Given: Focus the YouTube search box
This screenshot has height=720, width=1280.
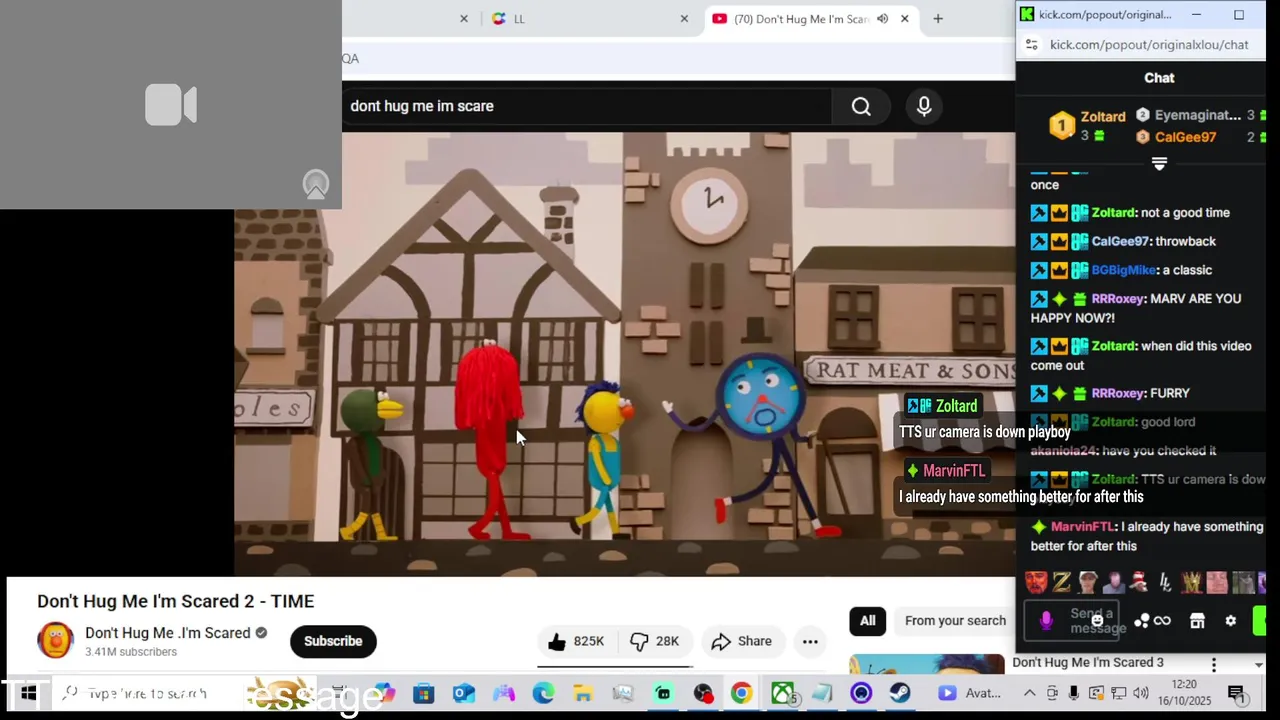Looking at the screenshot, I should [588, 106].
